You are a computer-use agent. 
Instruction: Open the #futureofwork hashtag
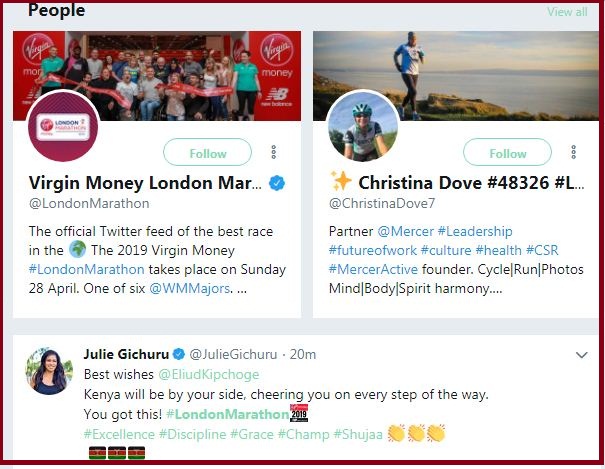tap(373, 250)
